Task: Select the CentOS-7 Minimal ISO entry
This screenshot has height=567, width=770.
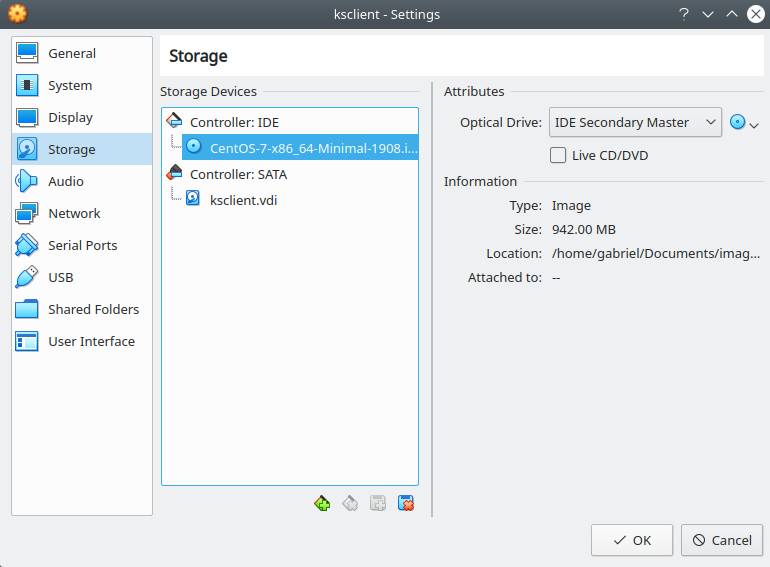Action: pyautogui.click(x=300, y=147)
